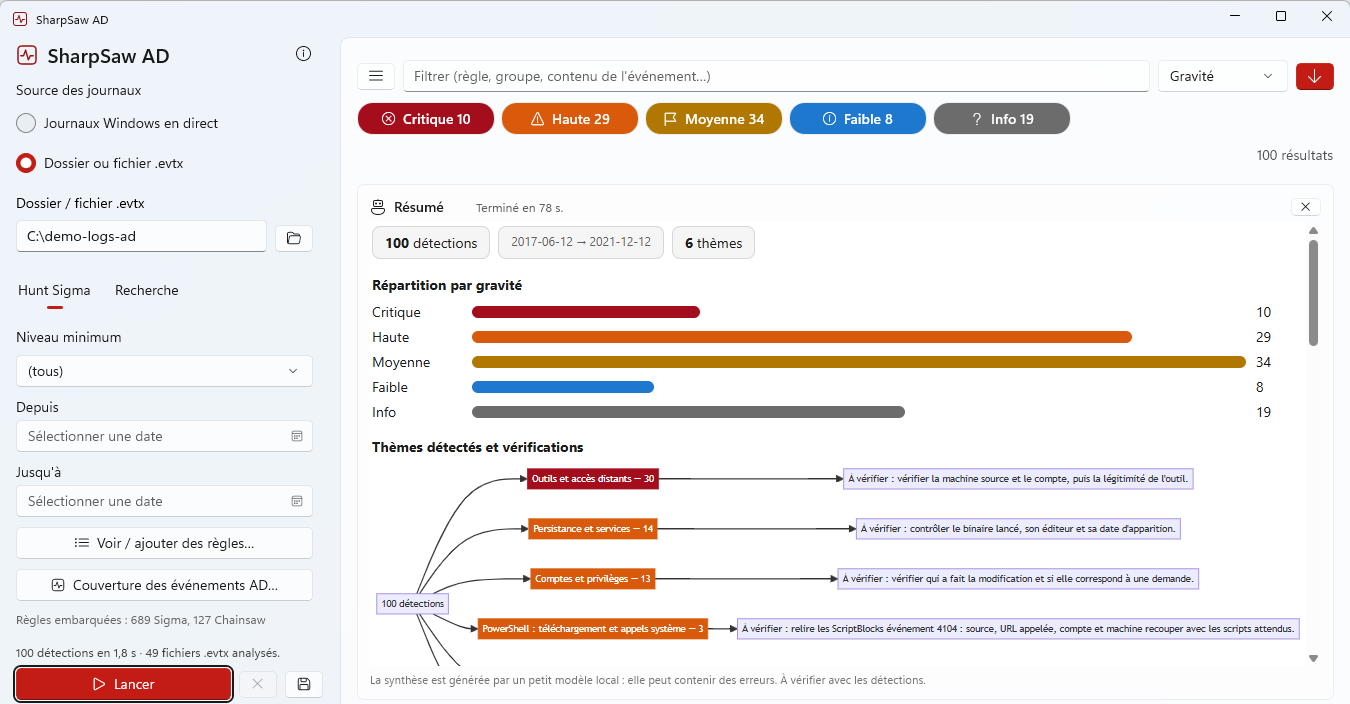Click the Comptes et privilèges — 13 node
1350x704 pixels.
[593, 578]
